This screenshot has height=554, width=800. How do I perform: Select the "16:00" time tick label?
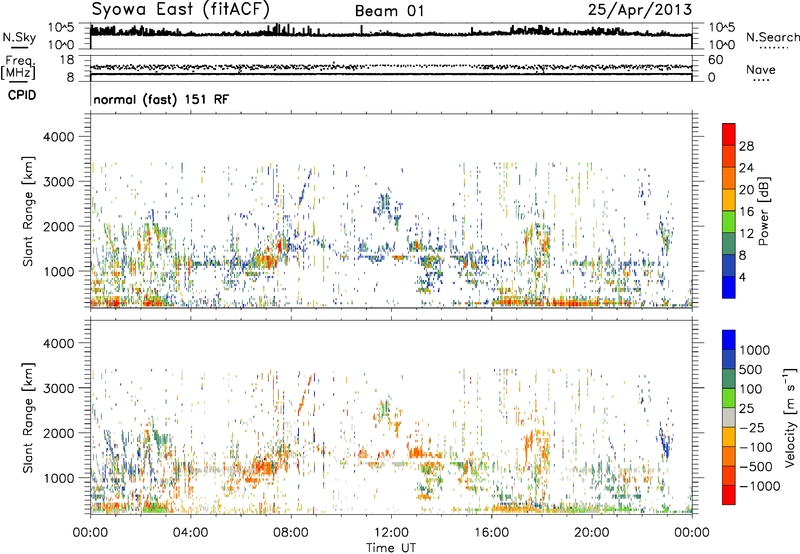491,533
